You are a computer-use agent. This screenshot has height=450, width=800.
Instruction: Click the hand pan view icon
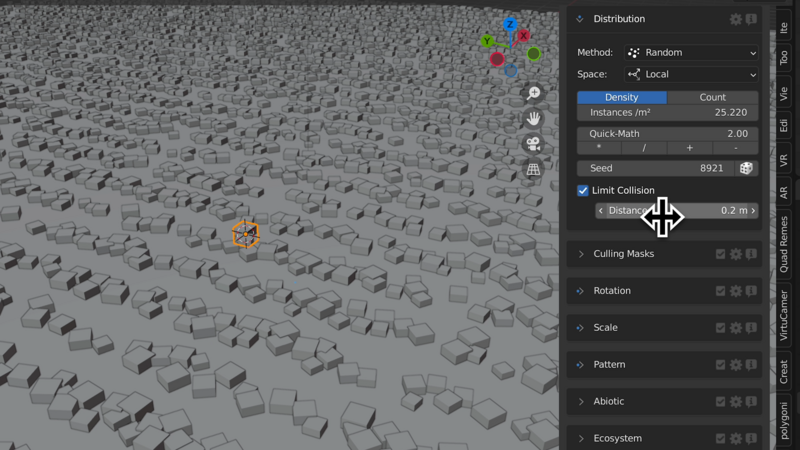click(x=534, y=118)
